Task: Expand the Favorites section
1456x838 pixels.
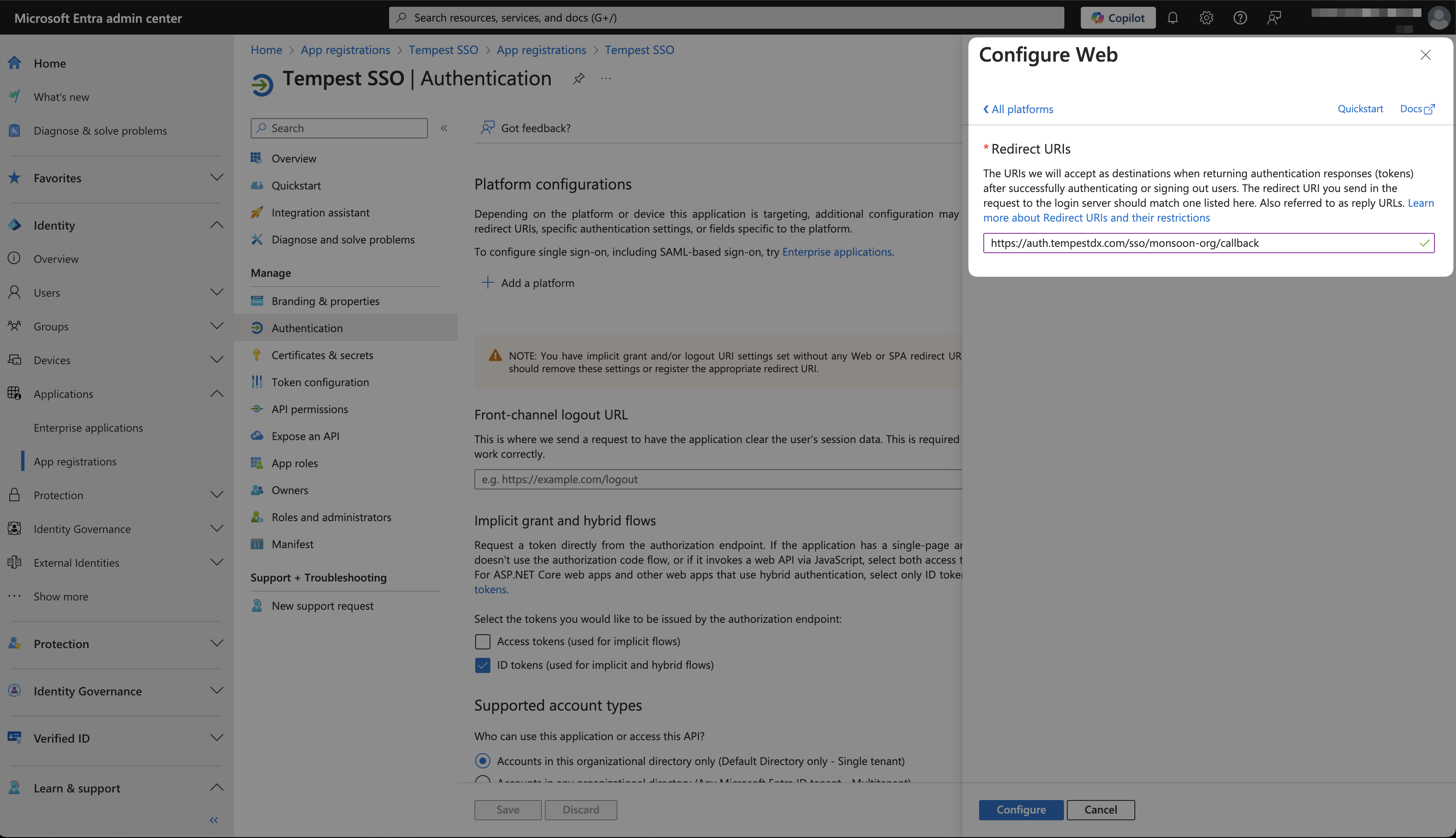Action: click(217, 178)
